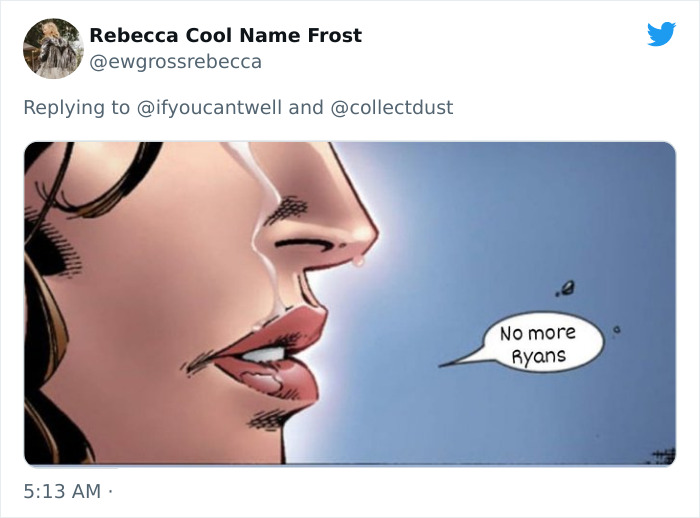700x518 pixels.
Task: Click the word "and" between the mentions
Action: (306, 107)
